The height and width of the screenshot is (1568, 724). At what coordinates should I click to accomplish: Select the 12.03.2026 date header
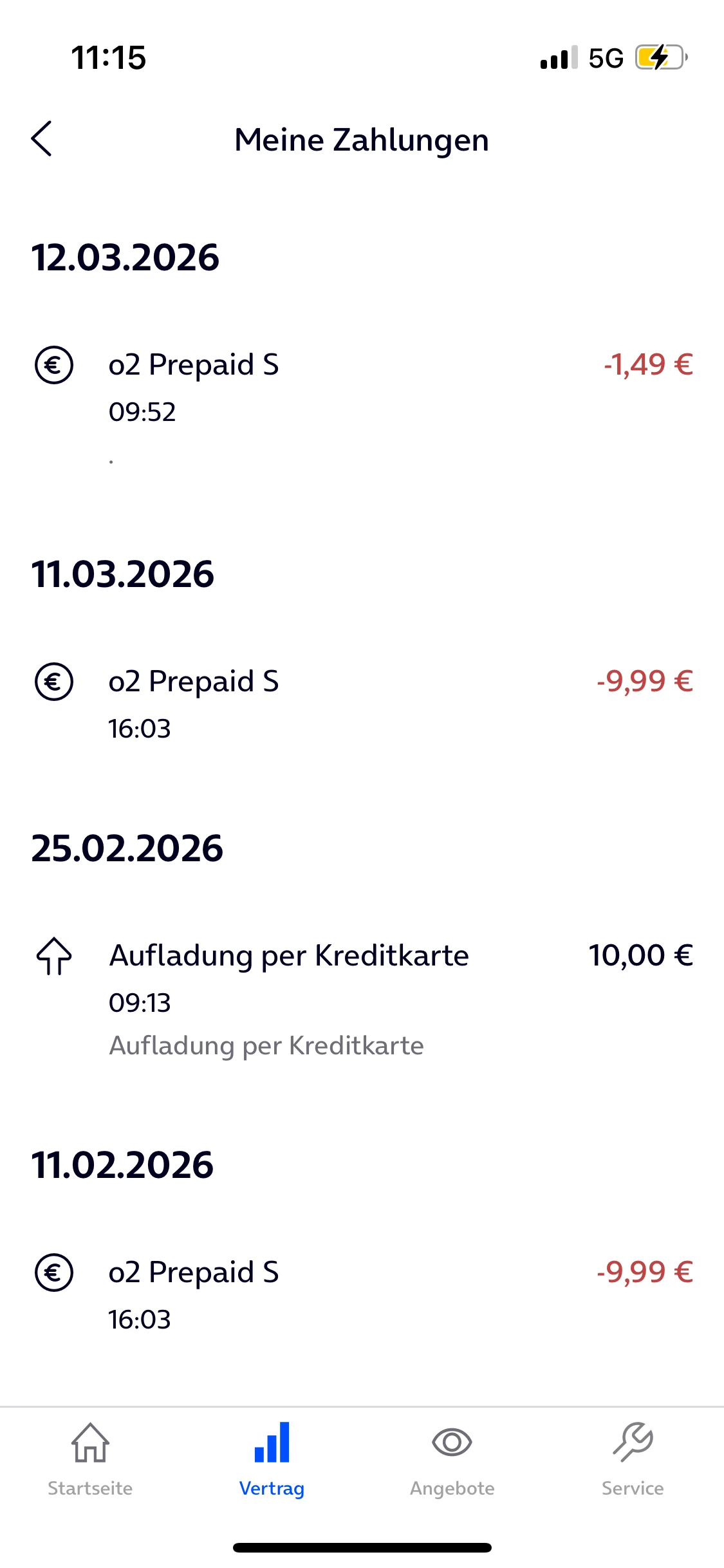click(125, 257)
